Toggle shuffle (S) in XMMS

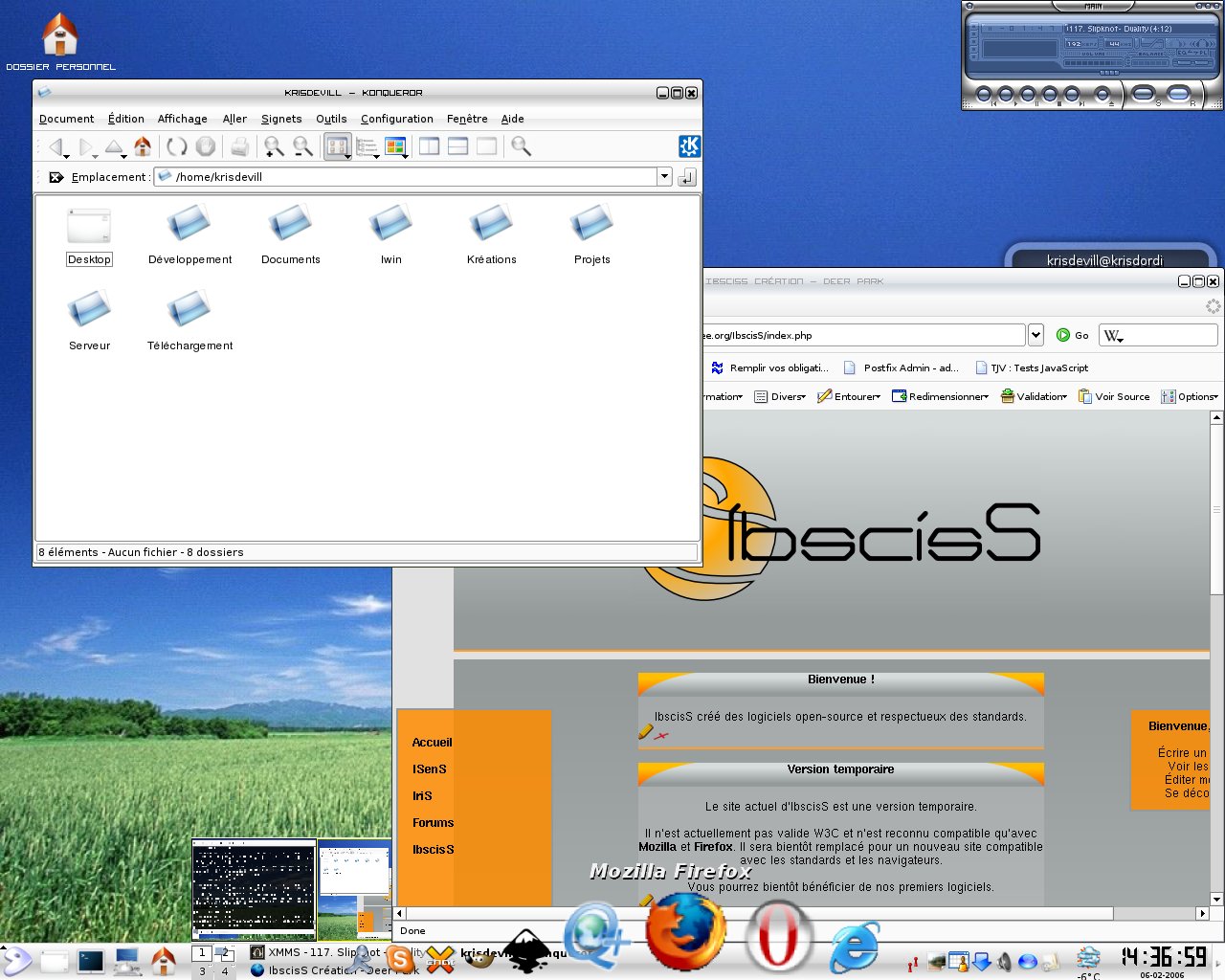pyautogui.click(x=1144, y=94)
